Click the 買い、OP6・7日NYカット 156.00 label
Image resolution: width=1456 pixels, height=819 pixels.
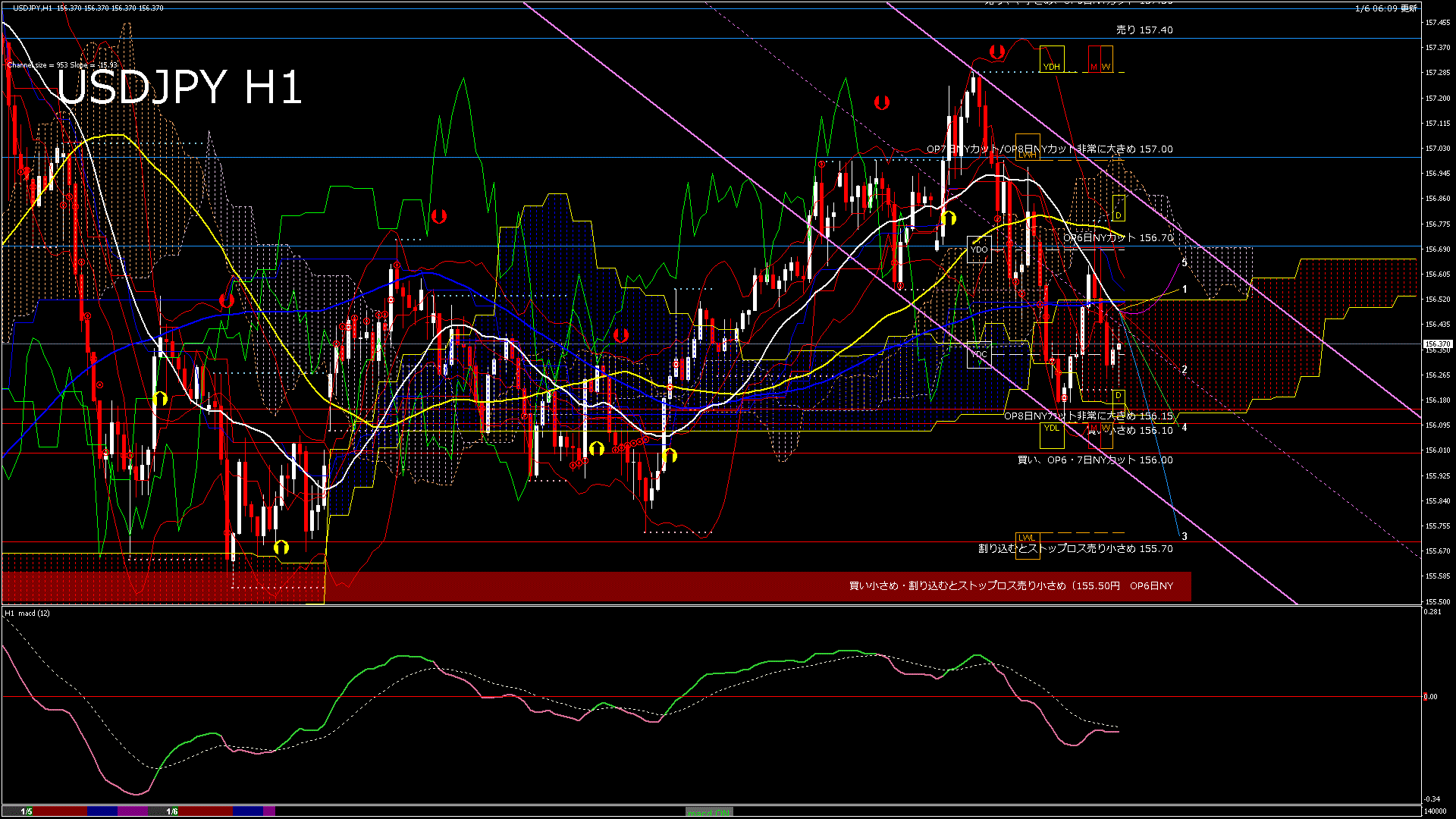[1094, 460]
